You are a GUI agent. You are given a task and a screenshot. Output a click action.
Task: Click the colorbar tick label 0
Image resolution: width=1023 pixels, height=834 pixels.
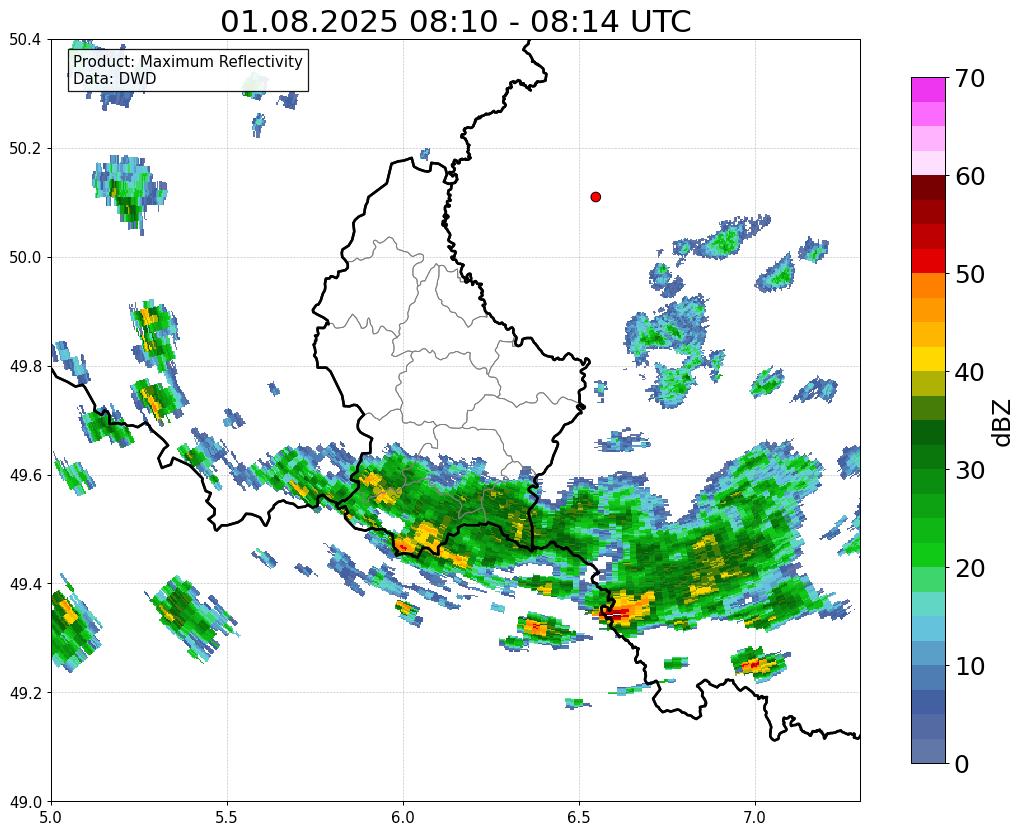tap(962, 764)
